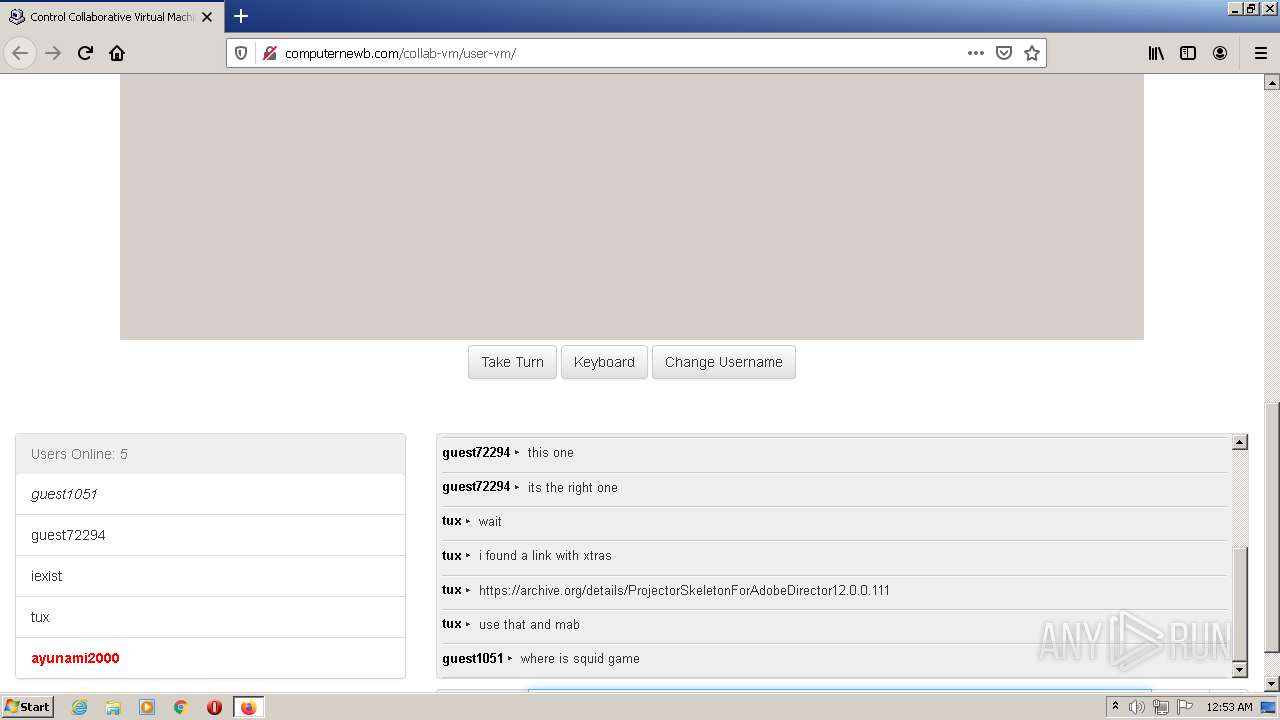
Task: Click the 'i found a link with xtras' message
Action: tap(545, 556)
